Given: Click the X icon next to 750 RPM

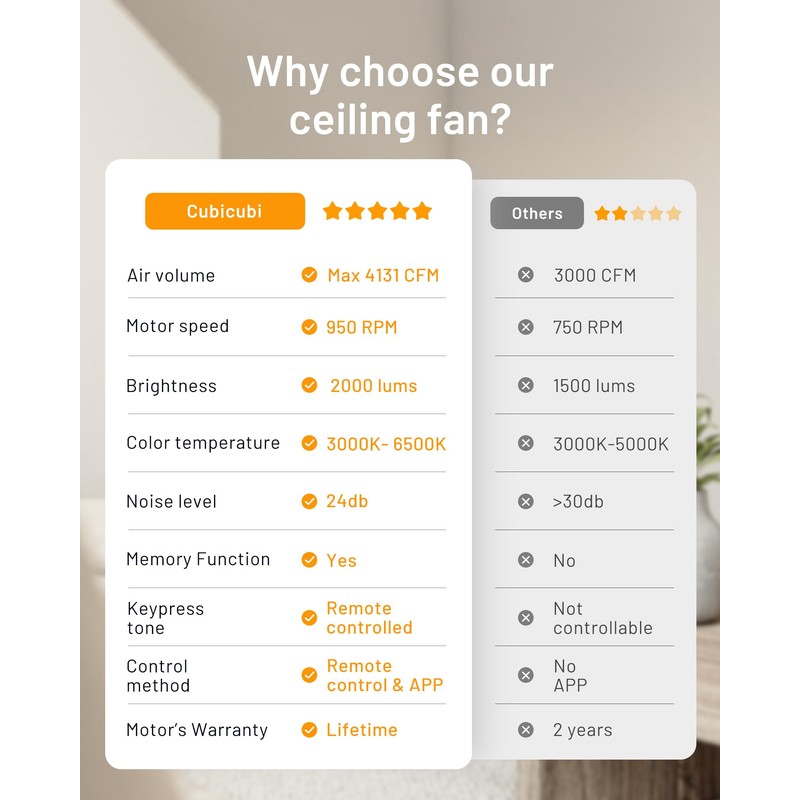Looking at the screenshot, I should [526, 327].
